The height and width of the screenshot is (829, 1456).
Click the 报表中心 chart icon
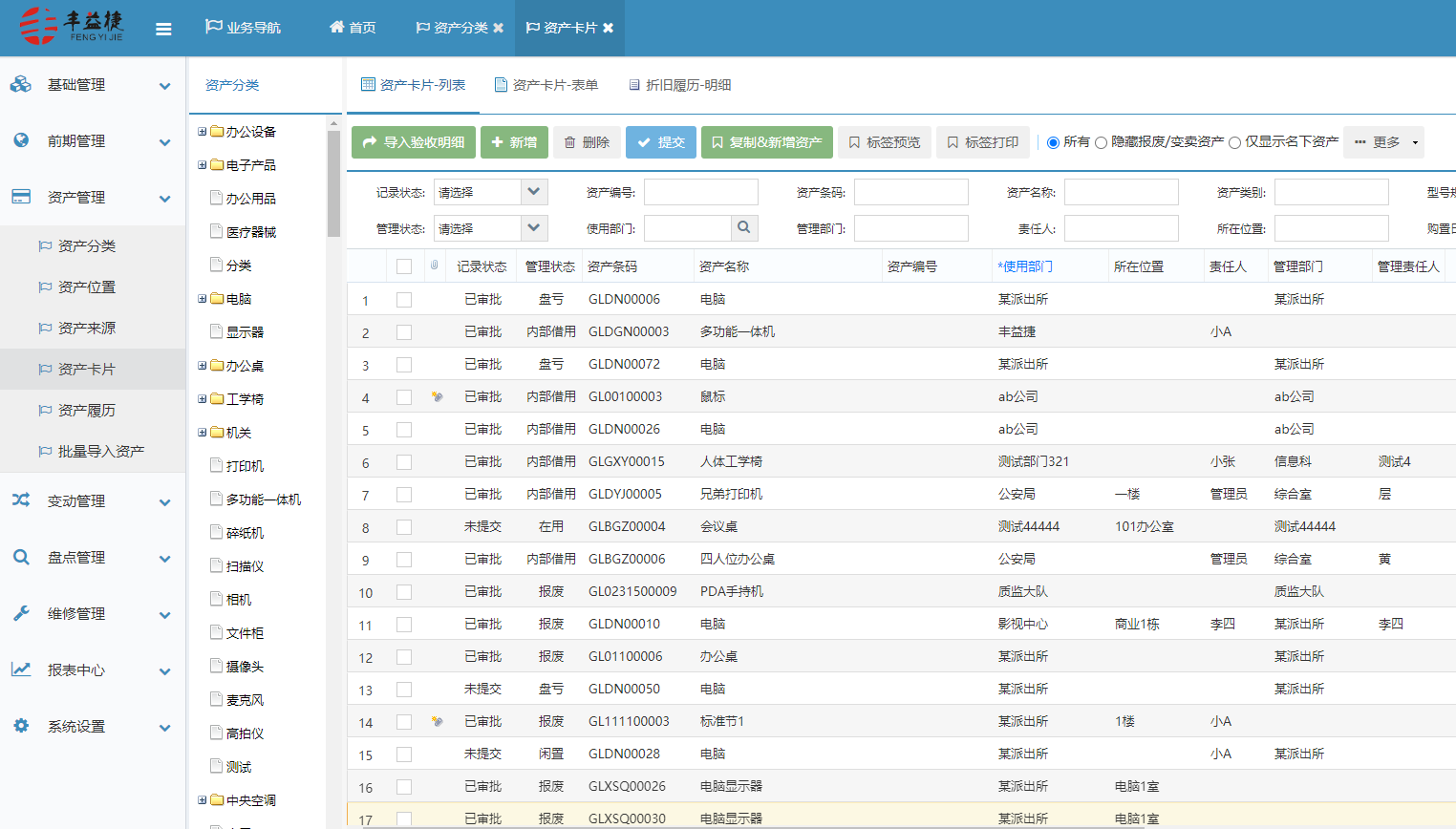(21, 670)
